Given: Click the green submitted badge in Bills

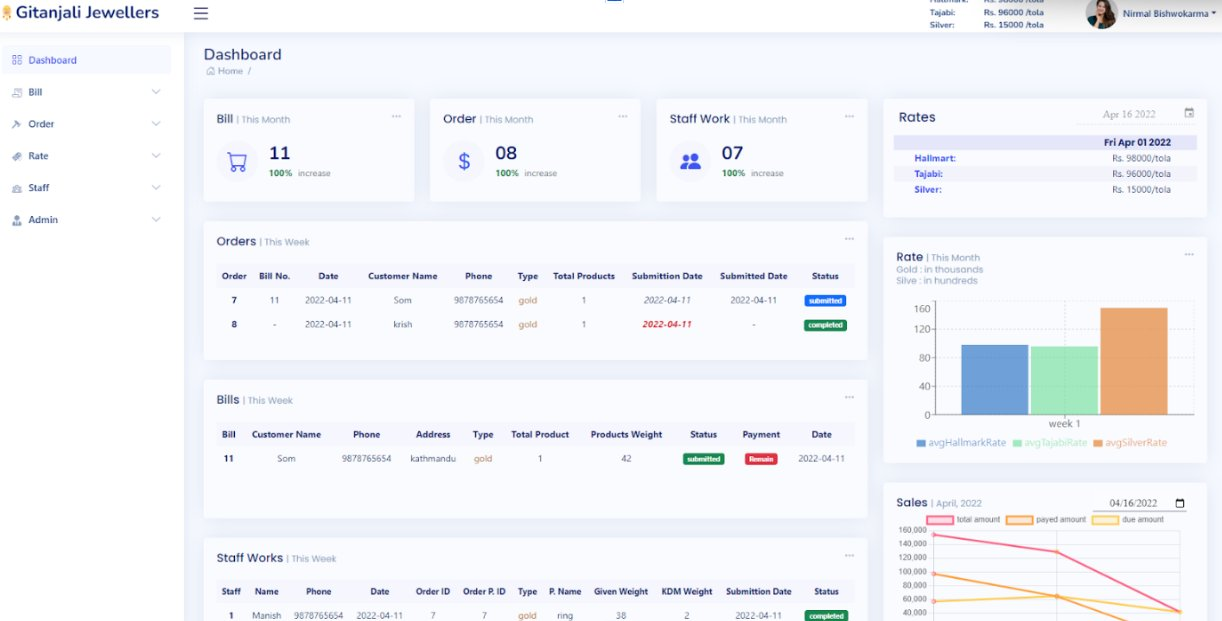Looking at the screenshot, I should tap(703, 459).
